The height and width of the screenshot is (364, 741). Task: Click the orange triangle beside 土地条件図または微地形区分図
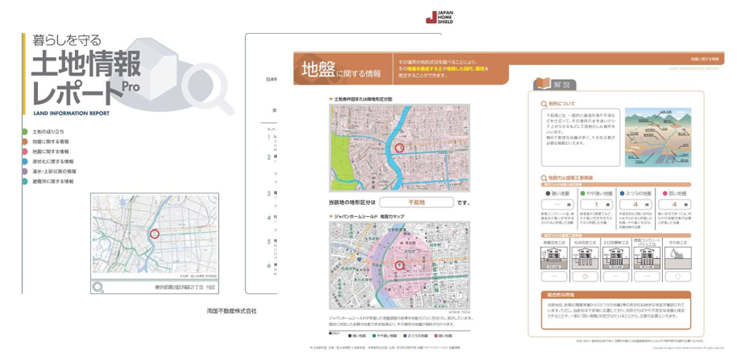click(331, 99)
